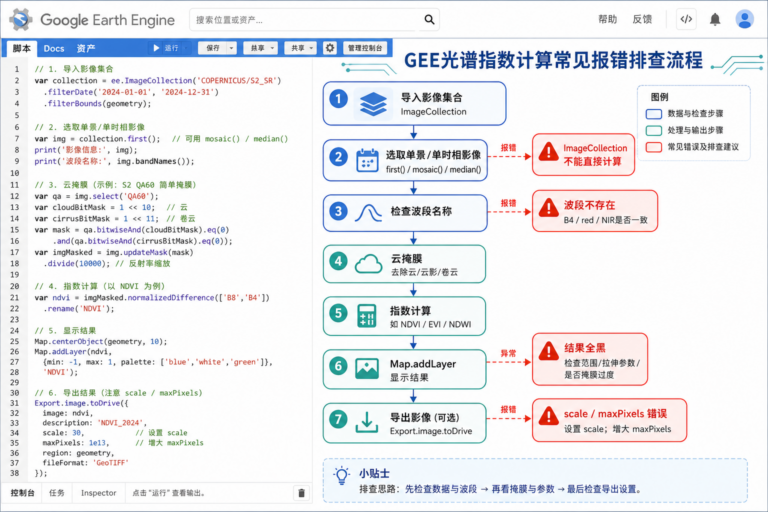
Task: Open the 共享 dropdown next to the gear icon
Action: tap(301, 48)
